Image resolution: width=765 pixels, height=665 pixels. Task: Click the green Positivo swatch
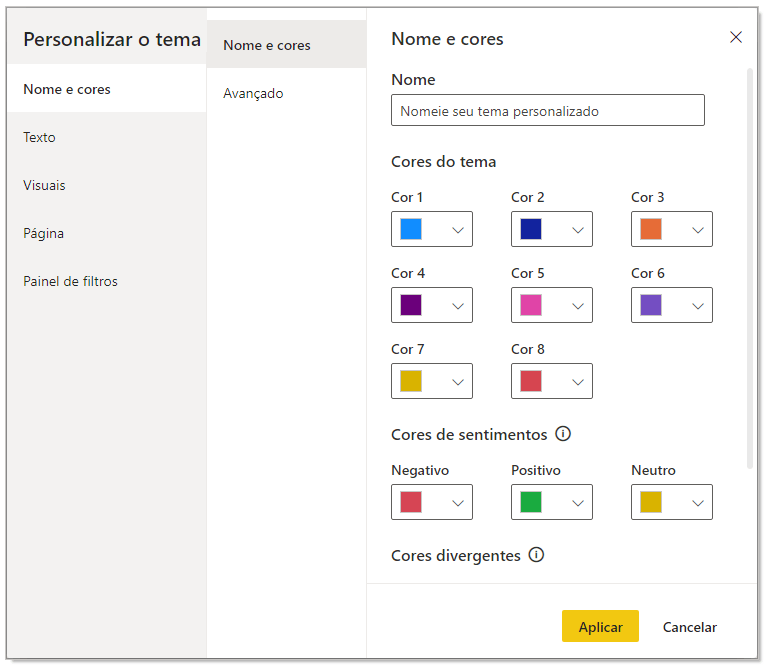[x=531, y=502]
